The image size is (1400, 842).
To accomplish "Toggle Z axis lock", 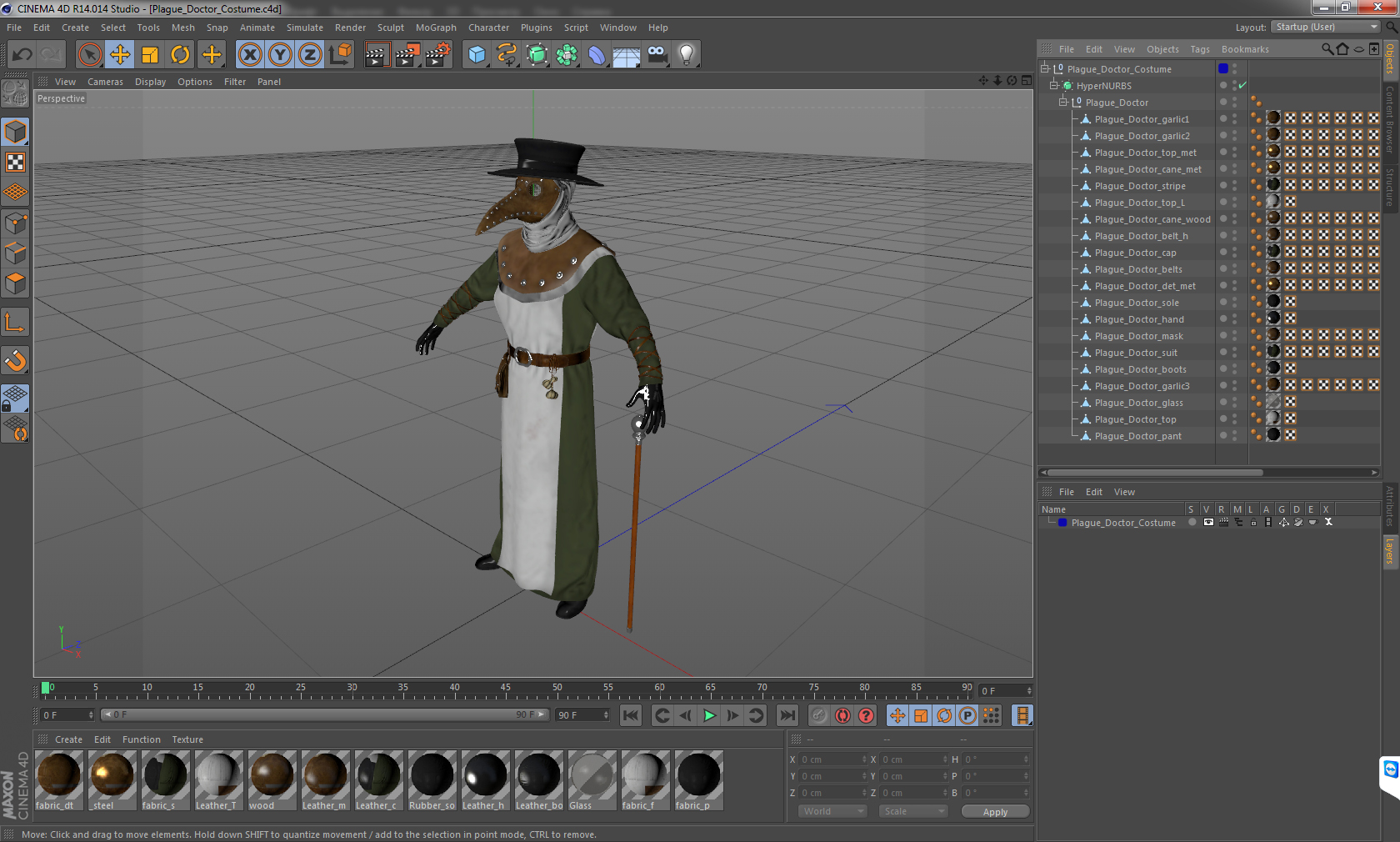I will click(309, 55).
